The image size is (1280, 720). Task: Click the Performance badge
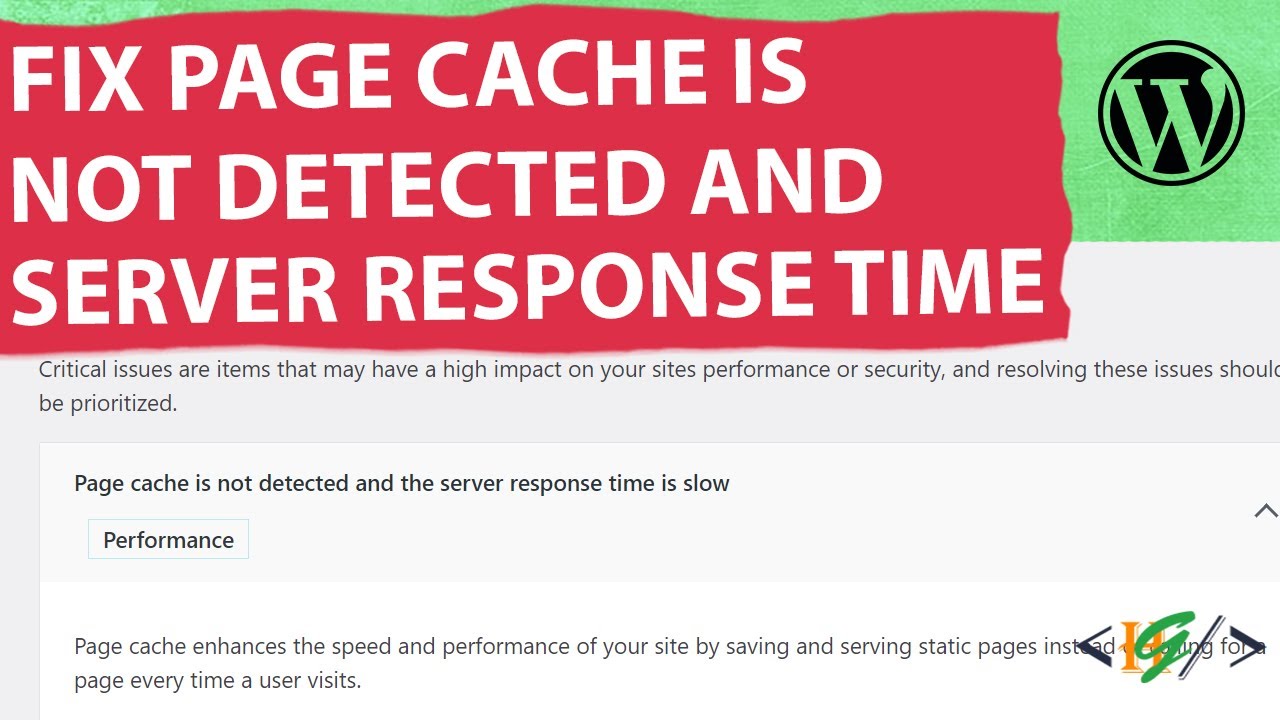(168, 540)
